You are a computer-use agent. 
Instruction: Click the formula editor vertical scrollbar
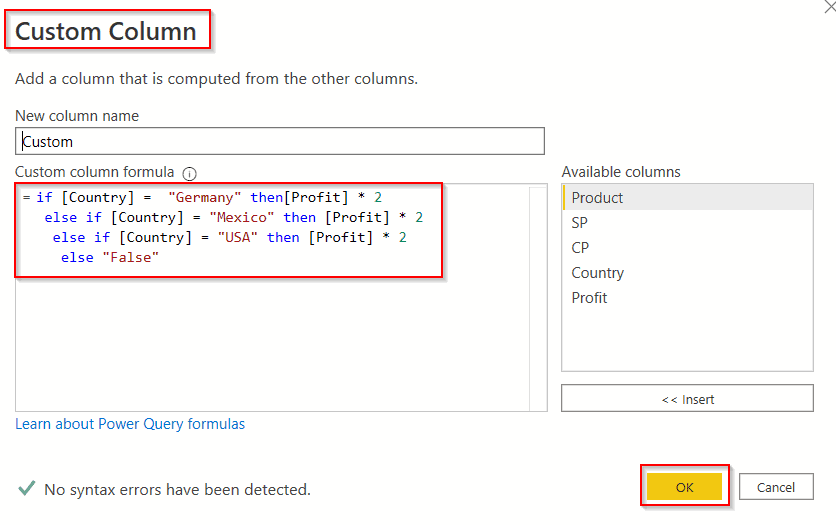pos(537,297)
